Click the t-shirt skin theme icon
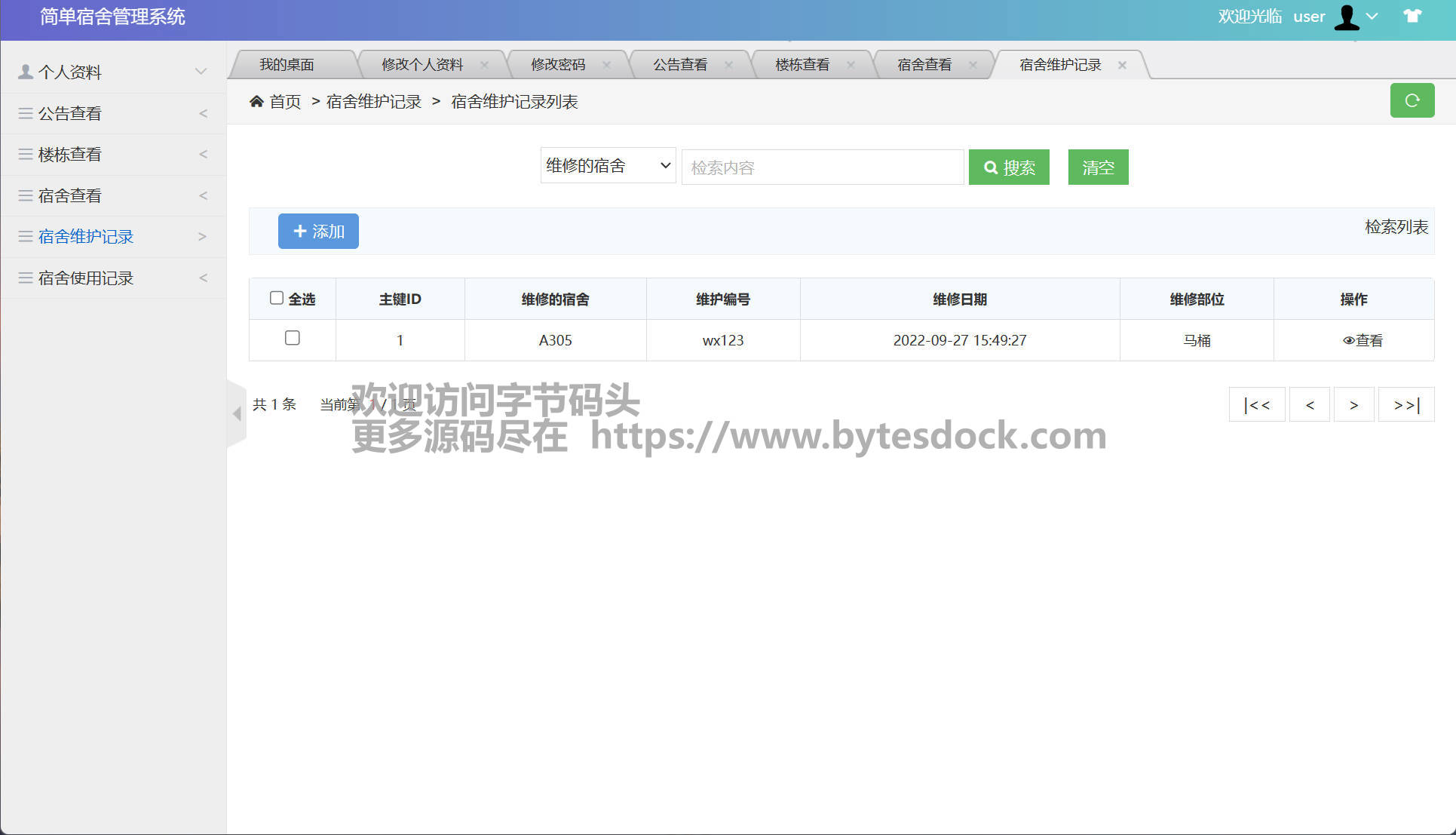Viewport: 1456px width, 835px height. click(x=1412, y=16)
